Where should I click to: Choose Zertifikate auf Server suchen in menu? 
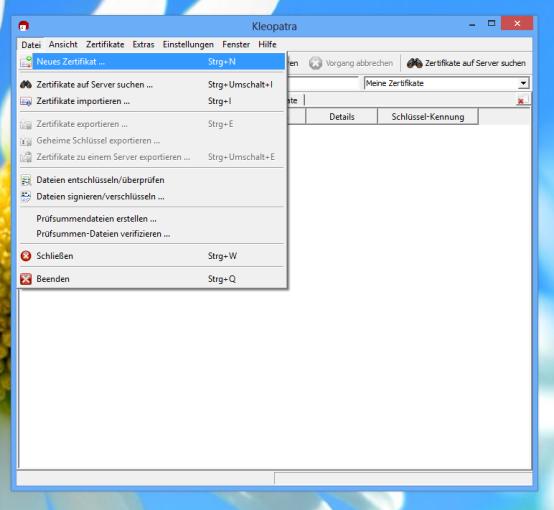[152, 84]
